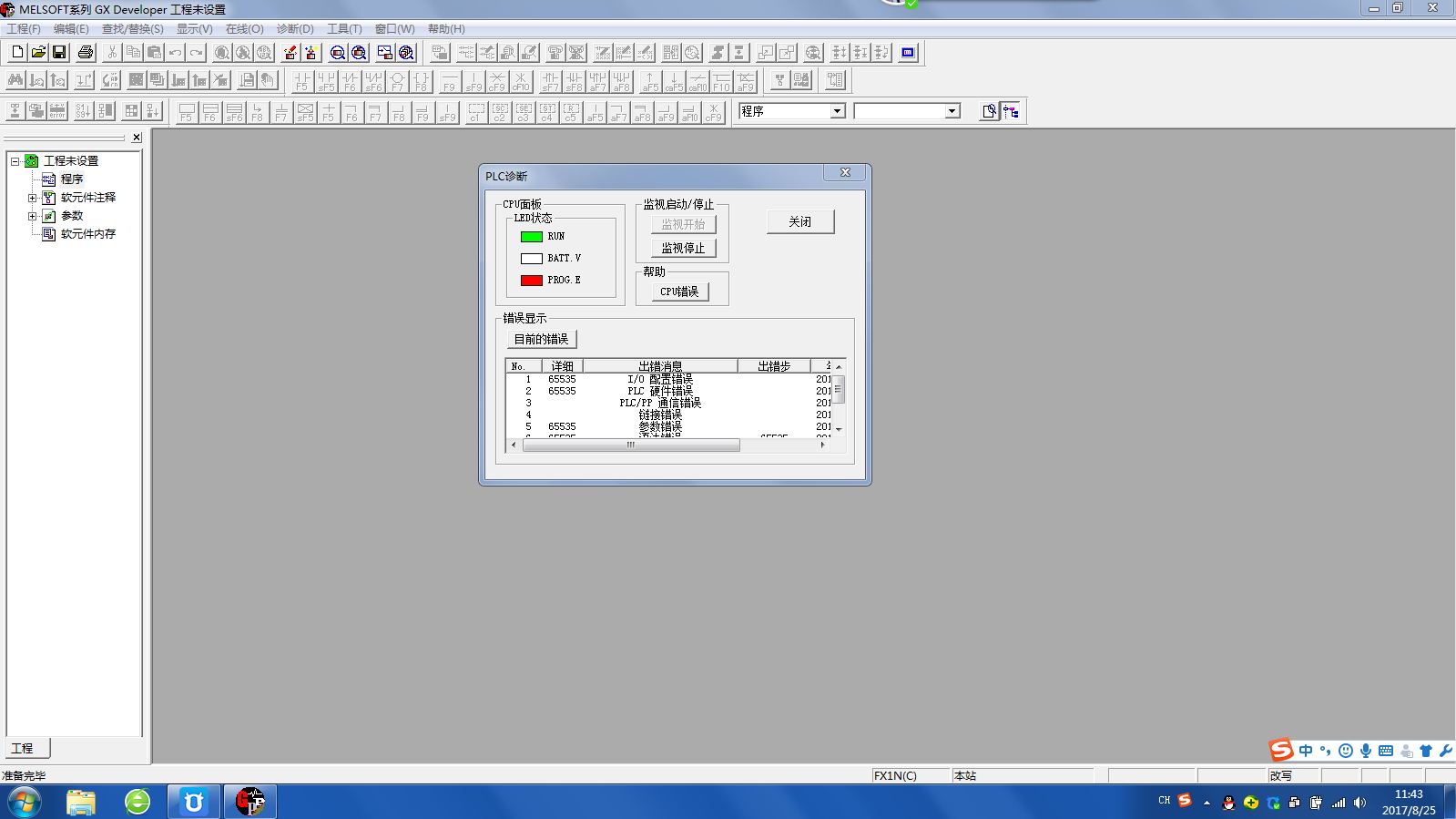This screenshot has width=1456, height=819.
Task: Open the 程序 dropdown list
Action: (837, 111)
